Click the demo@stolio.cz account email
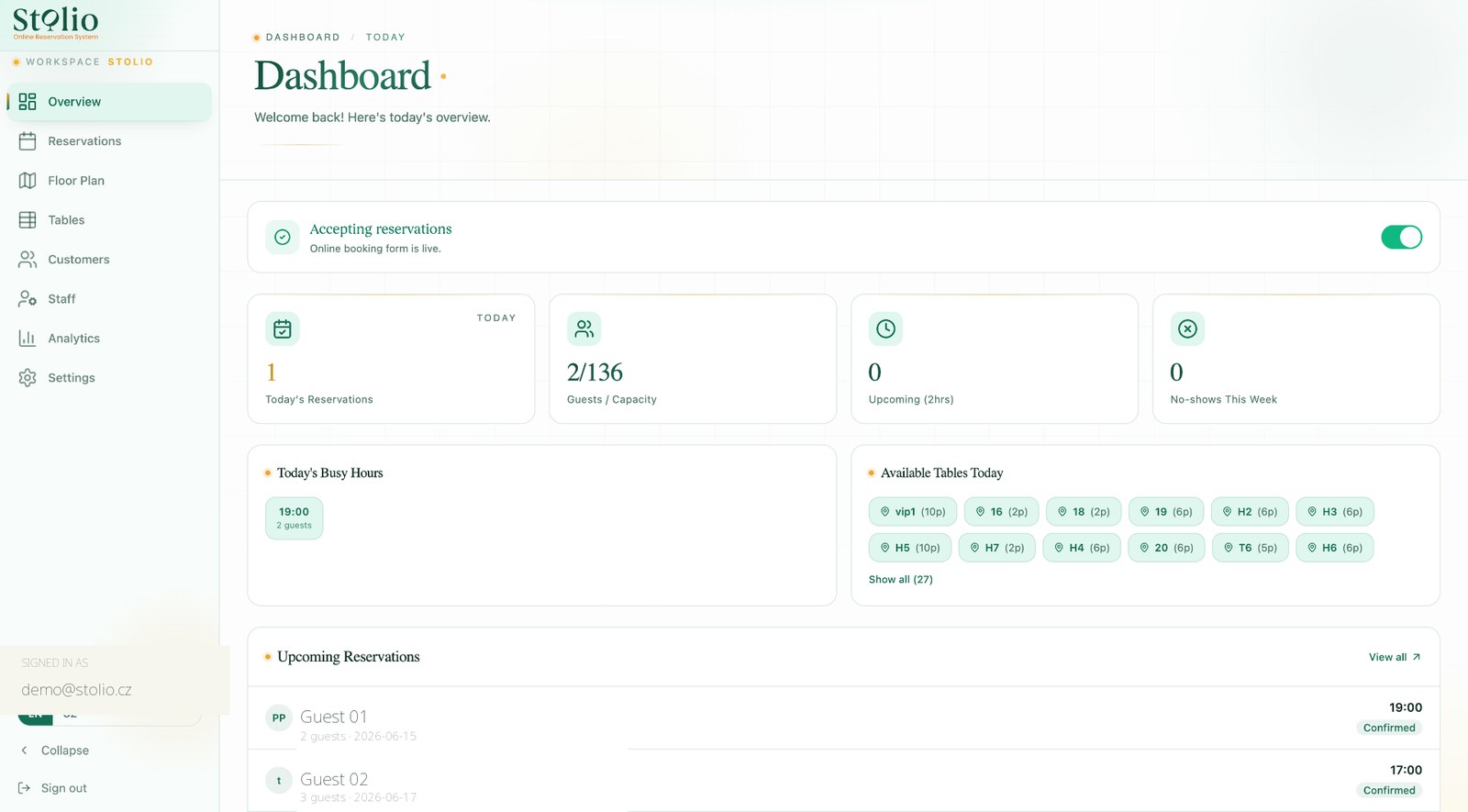1468x812 pixels. [76, 690]
